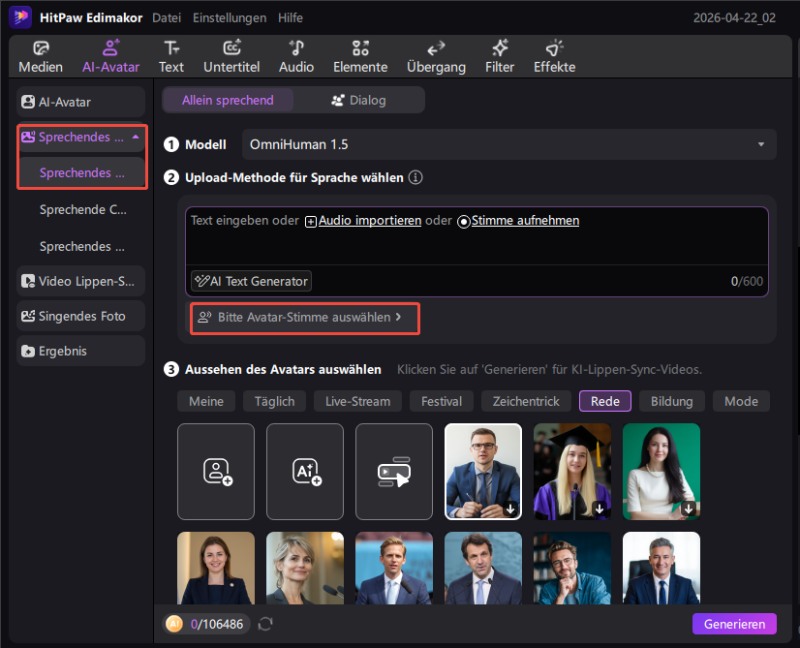Switch the avatar category to Bildung
The image size is (800, 648).
pos(671,401)
